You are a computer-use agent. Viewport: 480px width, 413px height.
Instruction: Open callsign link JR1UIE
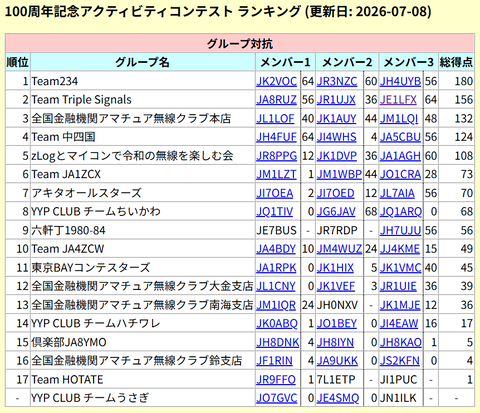click(x=398, y=286)
